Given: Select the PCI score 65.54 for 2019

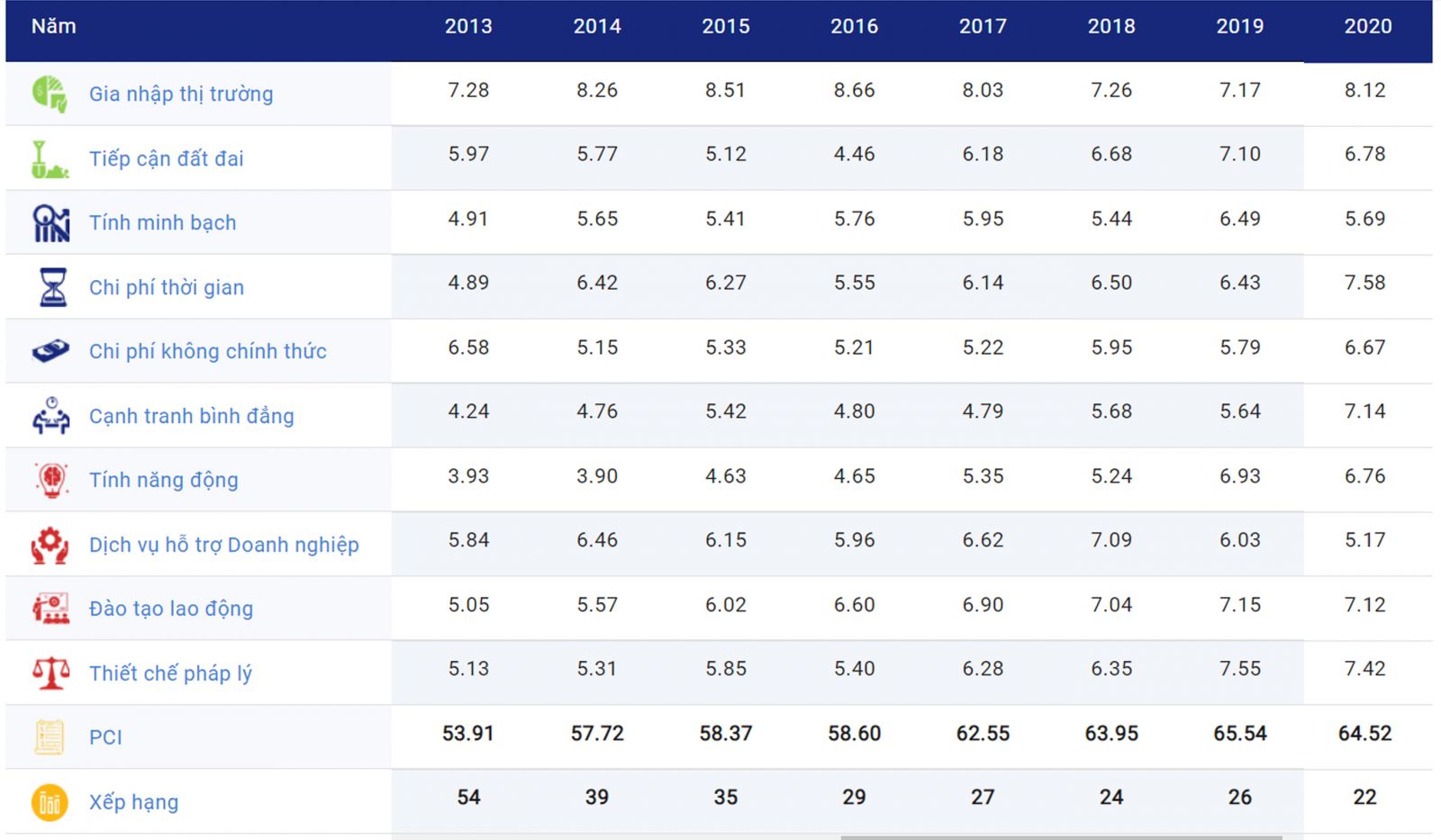Looking at the screenshot, I should tap(1240, 734).
